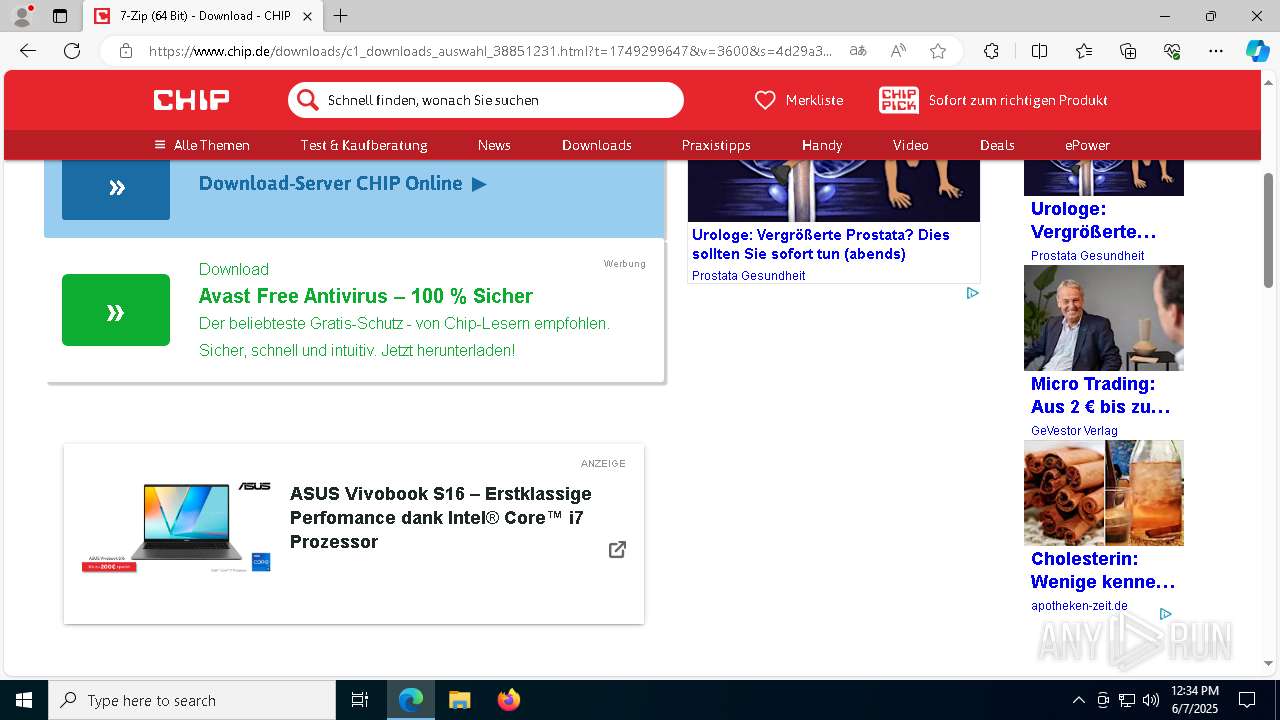
Task: Click Avast Free Antivirus – 100 % Sicher
Action: coord(366,296)
